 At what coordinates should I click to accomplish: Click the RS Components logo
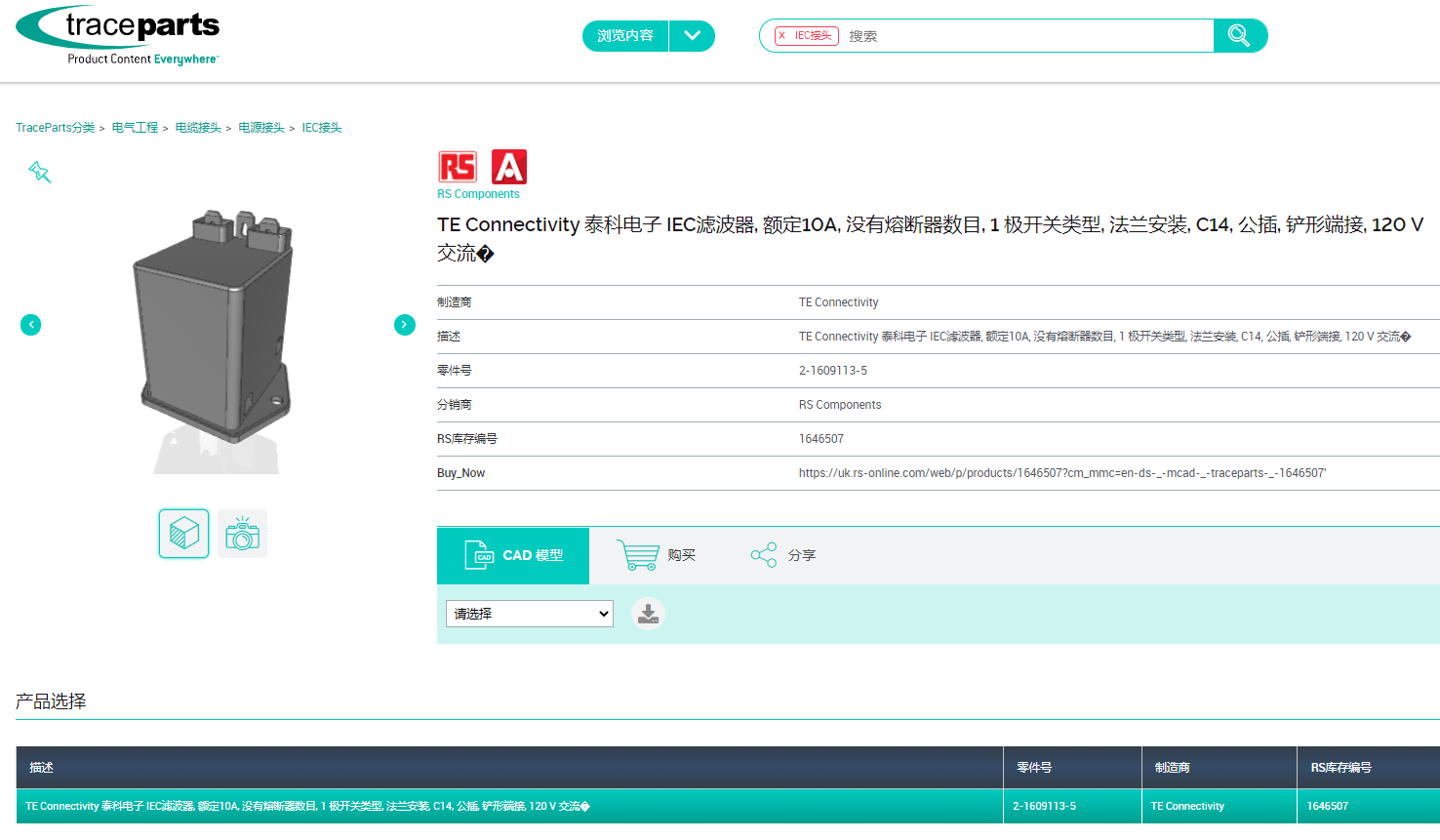[x=458, y=168]
